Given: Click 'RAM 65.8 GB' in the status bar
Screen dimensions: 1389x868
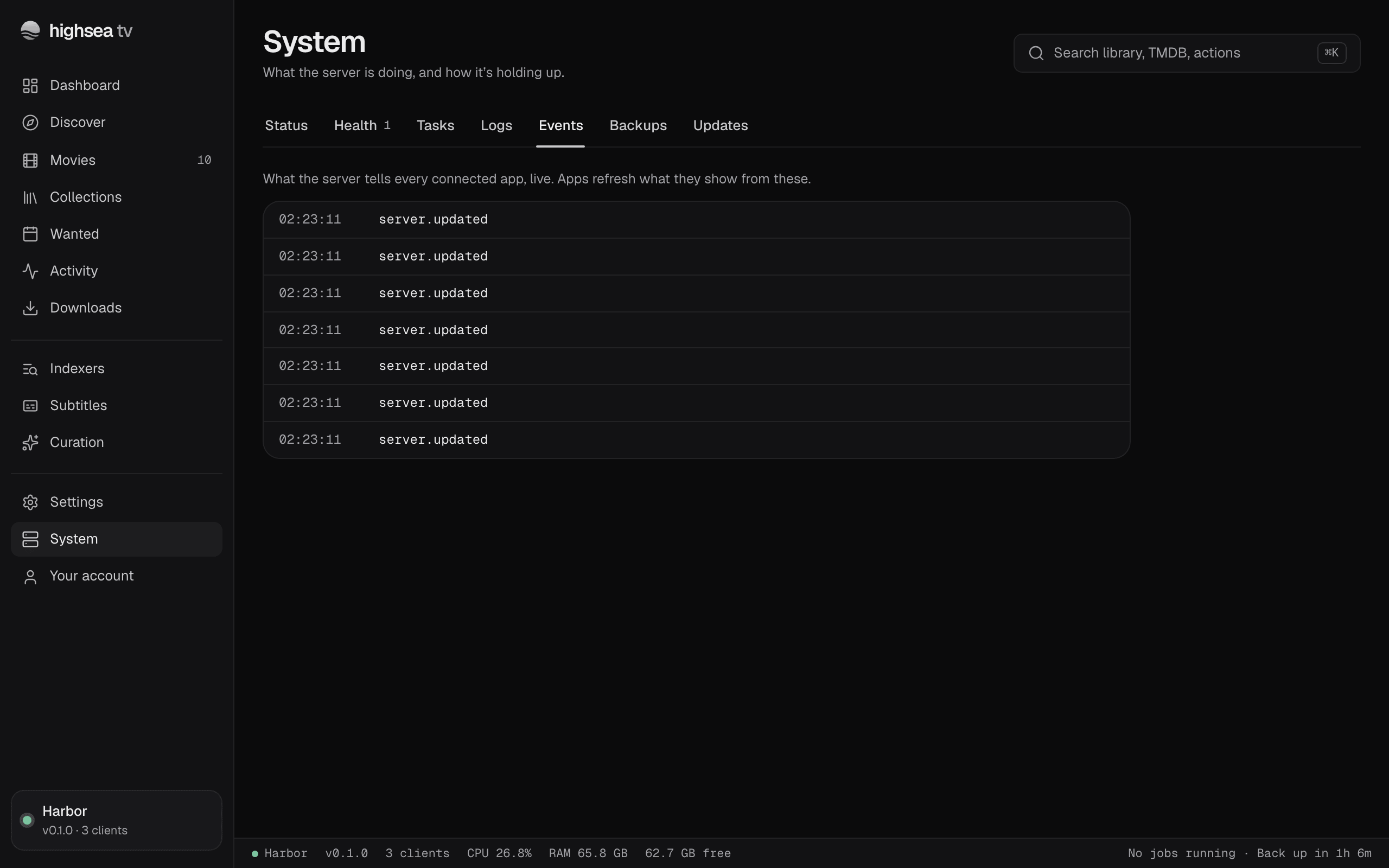Looking at the screenshot, I should click(588, 853).
